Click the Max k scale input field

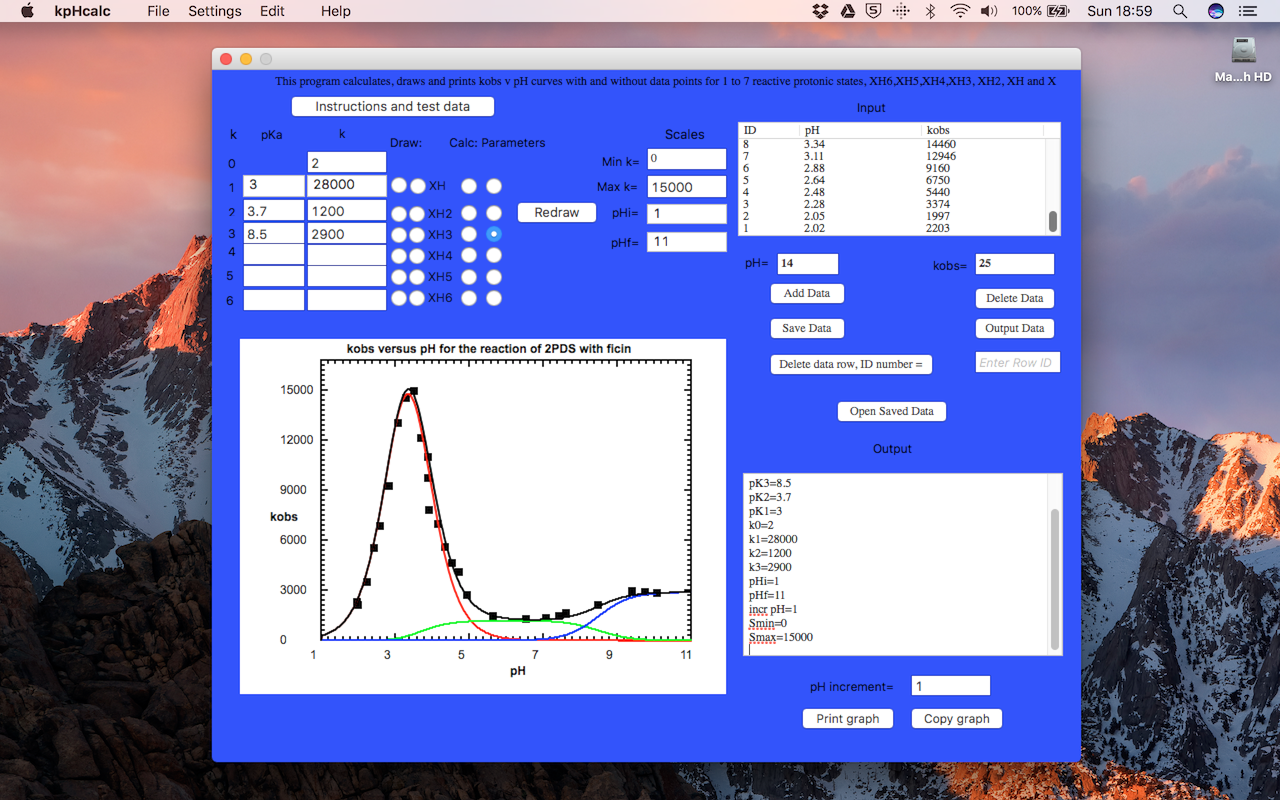pyautogui.click(x=686, y=187)
